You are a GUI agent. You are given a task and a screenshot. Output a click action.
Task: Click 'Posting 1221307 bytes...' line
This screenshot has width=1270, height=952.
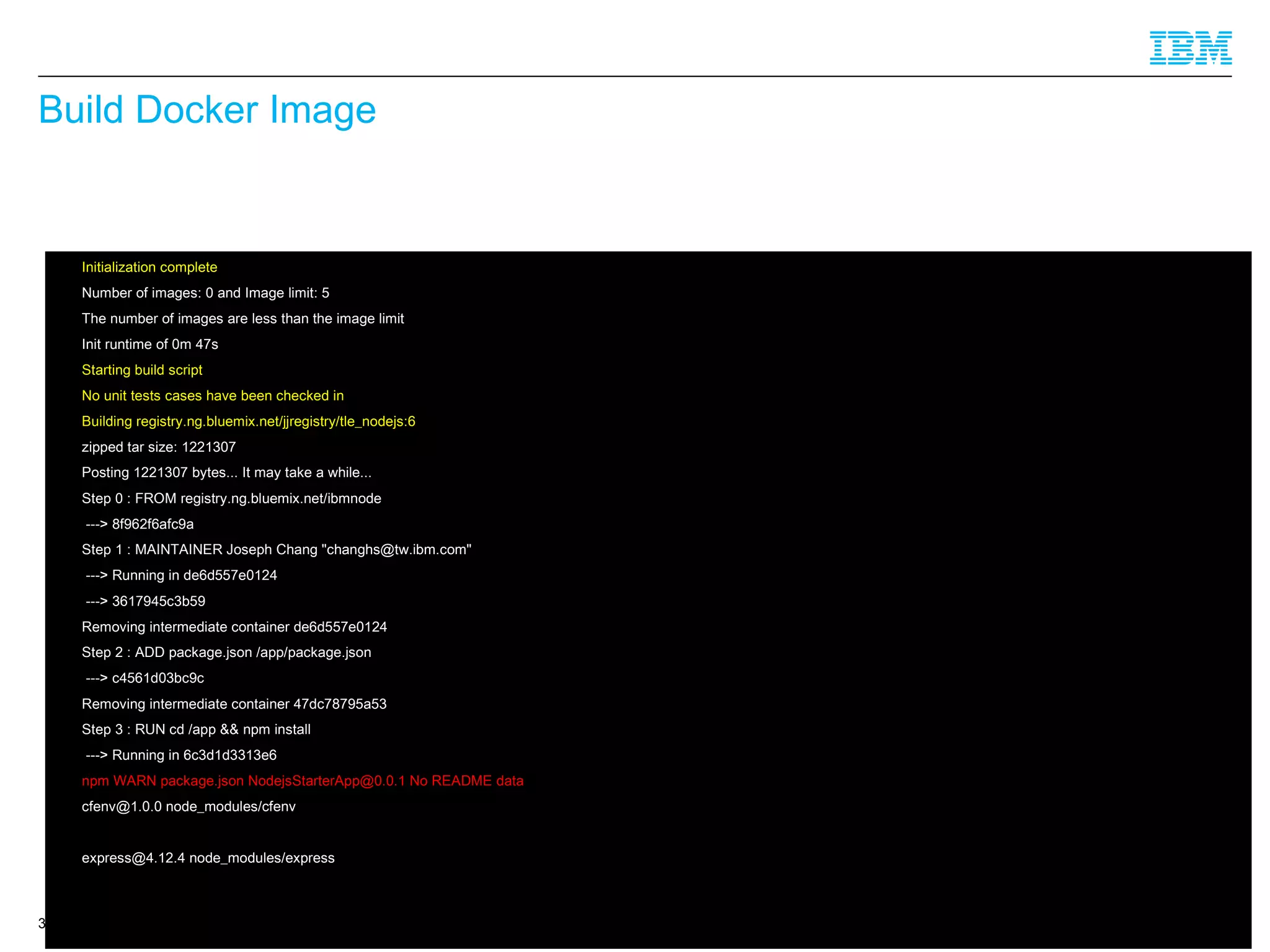point(227,472)
